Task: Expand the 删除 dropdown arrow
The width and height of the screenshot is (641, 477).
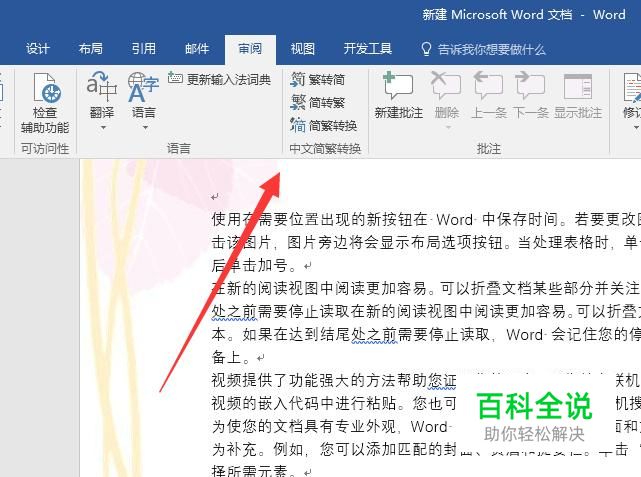Action: click(448, 128)
